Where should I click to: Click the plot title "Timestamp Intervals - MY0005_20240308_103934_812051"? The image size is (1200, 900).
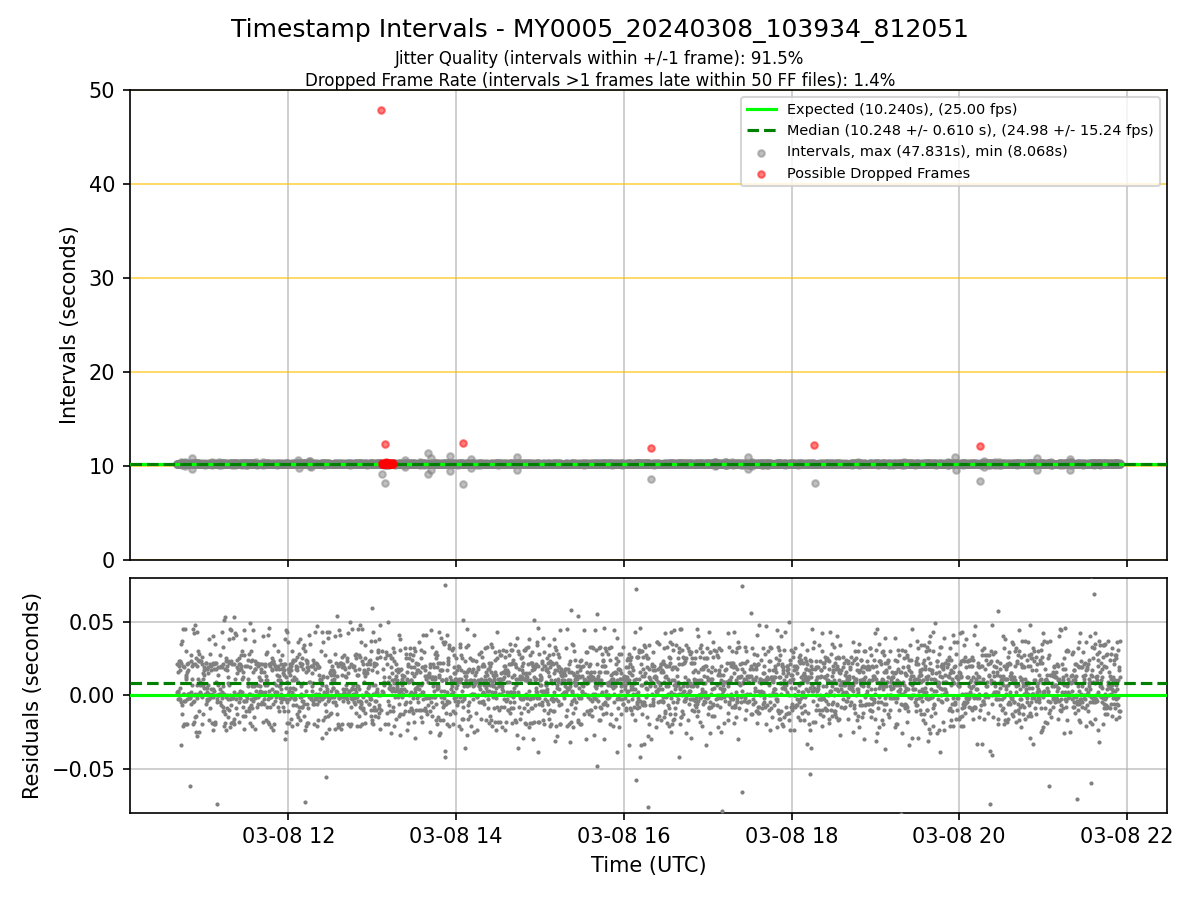click(600, 29)
